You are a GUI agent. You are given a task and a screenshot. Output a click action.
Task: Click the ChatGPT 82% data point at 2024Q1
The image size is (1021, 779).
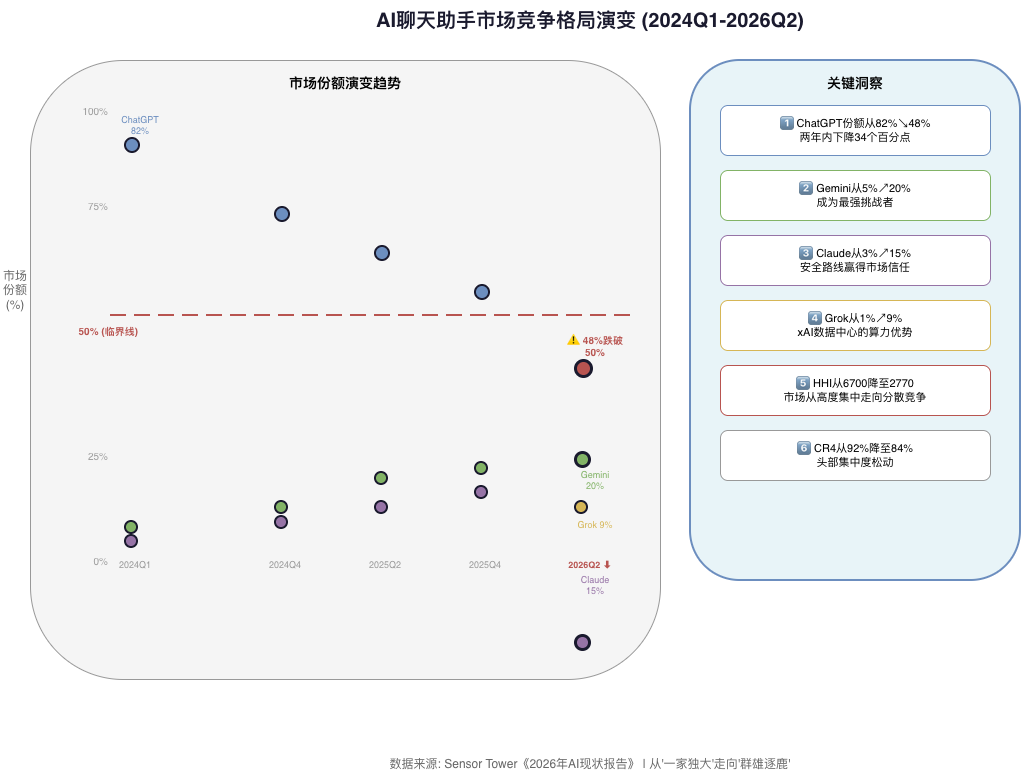pos(132,145)
